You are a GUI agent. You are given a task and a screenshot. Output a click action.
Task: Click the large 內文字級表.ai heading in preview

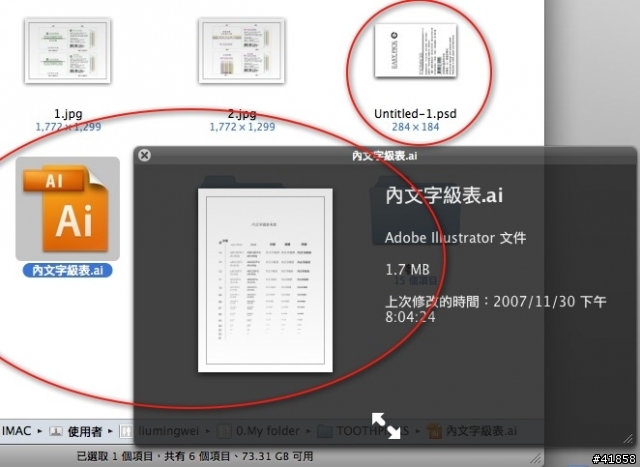[444, 195]
